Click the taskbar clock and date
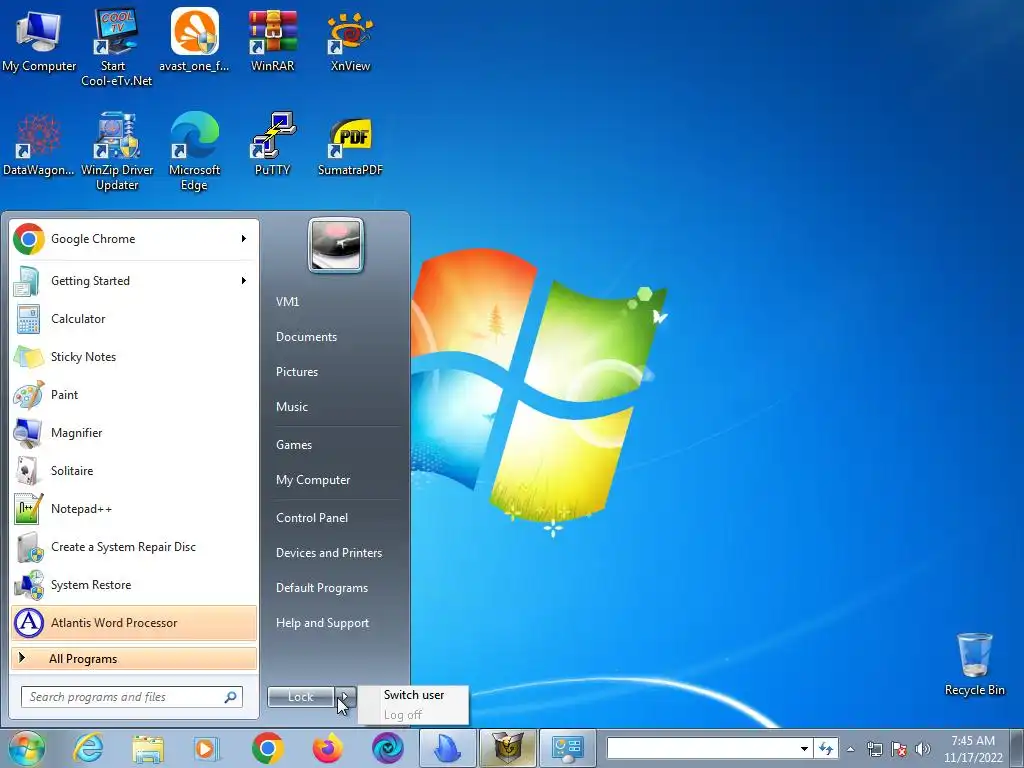Viewport: 1024px width, 768px height. coord(973,749)
